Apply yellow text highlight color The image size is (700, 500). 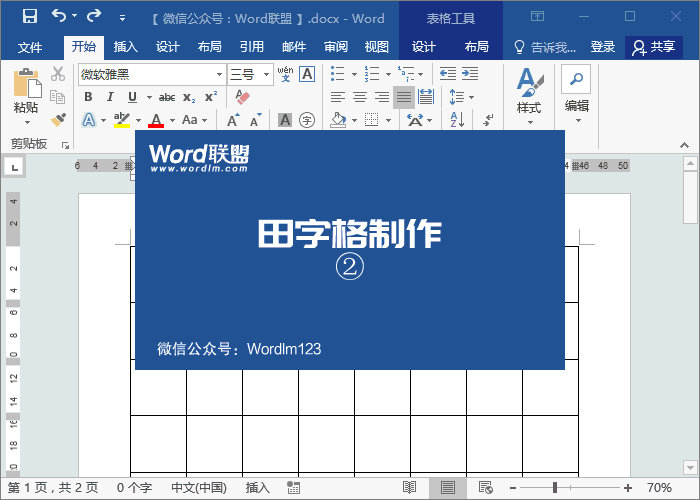point(121,120)
